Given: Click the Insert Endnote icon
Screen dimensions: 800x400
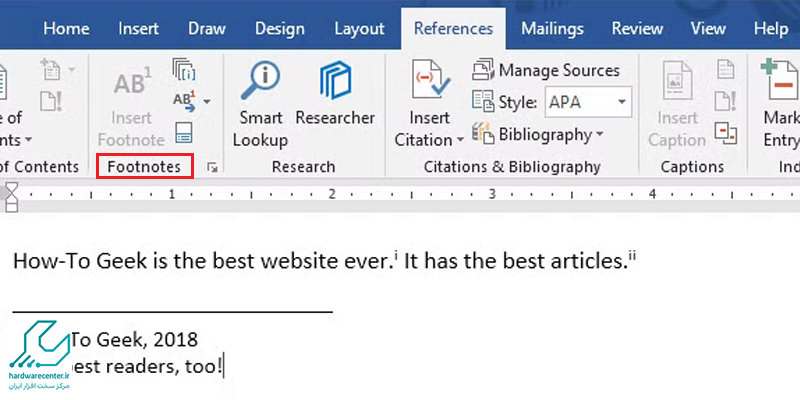Looking at the screenshot, I should 184,70.
